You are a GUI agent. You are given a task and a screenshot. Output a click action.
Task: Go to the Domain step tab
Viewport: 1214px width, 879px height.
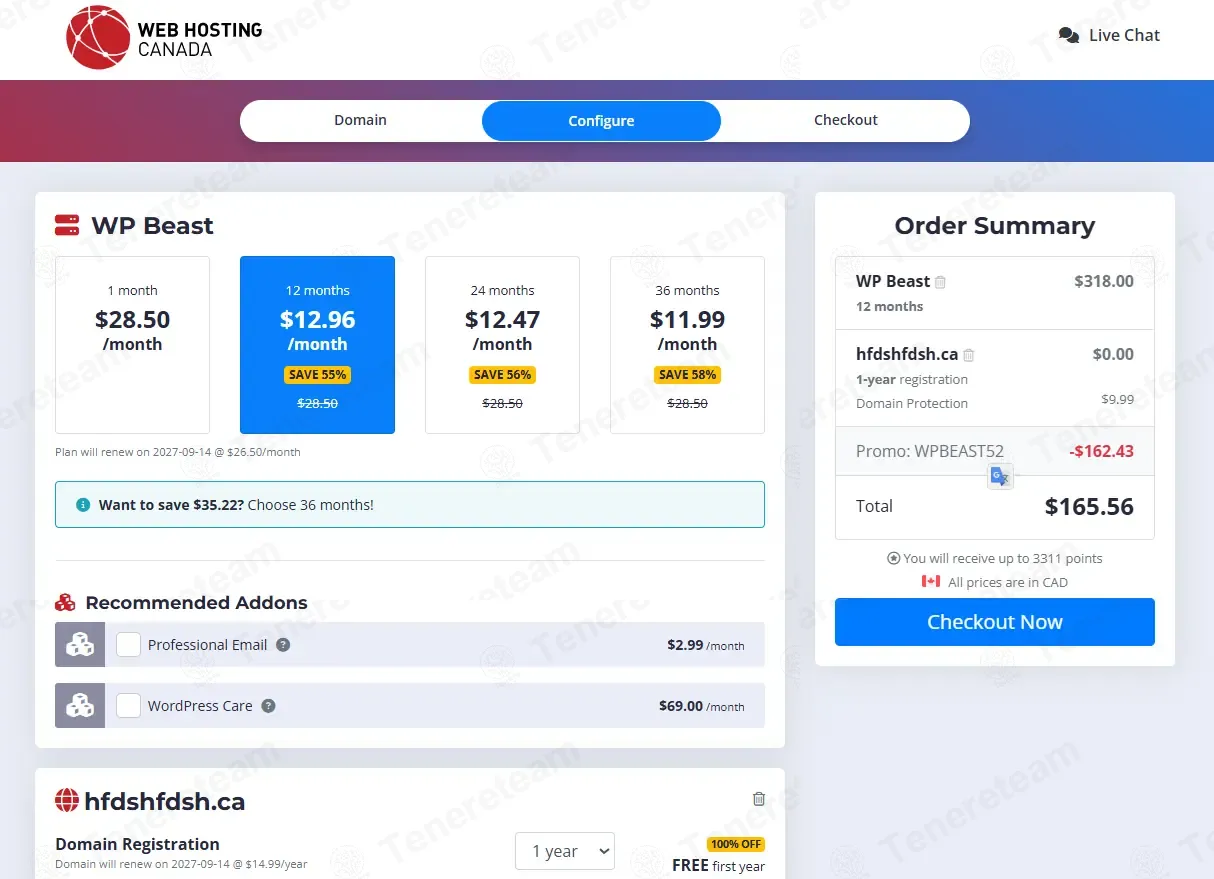[x=360, y=120]
